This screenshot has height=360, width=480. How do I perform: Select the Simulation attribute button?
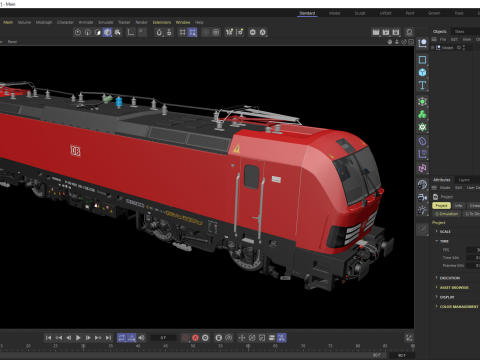tap(447, 214)
